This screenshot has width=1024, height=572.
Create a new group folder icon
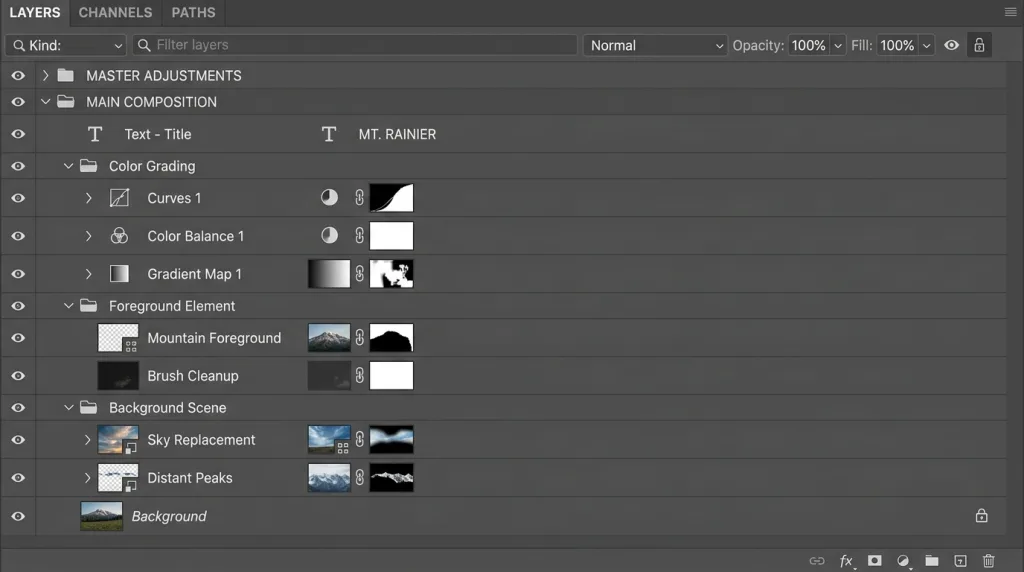pos(932,560)
